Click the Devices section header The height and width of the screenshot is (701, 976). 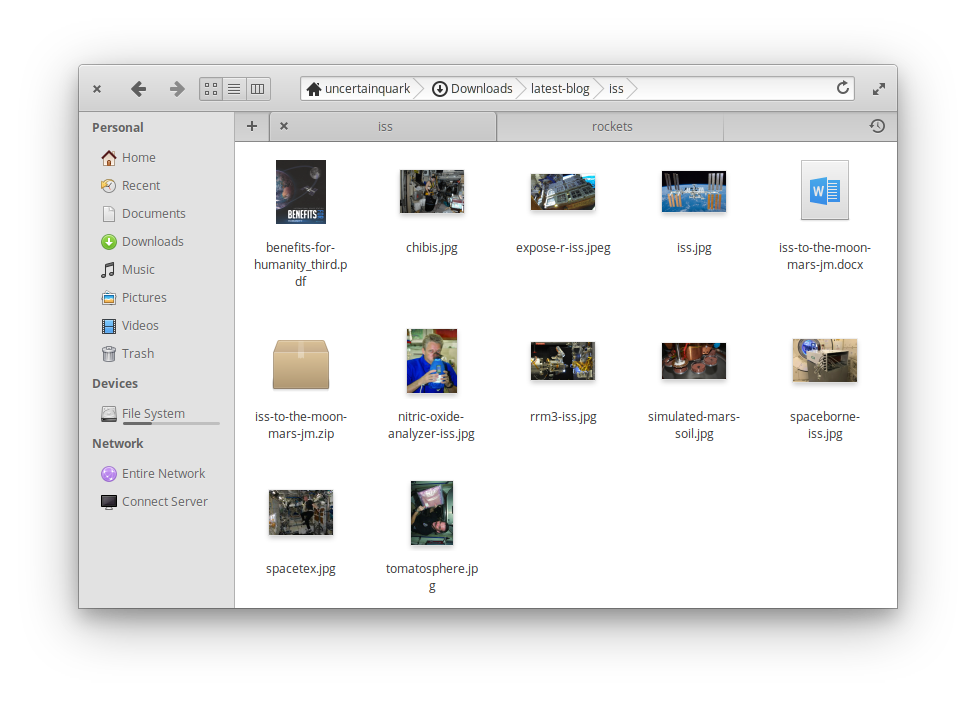point(115,383)
